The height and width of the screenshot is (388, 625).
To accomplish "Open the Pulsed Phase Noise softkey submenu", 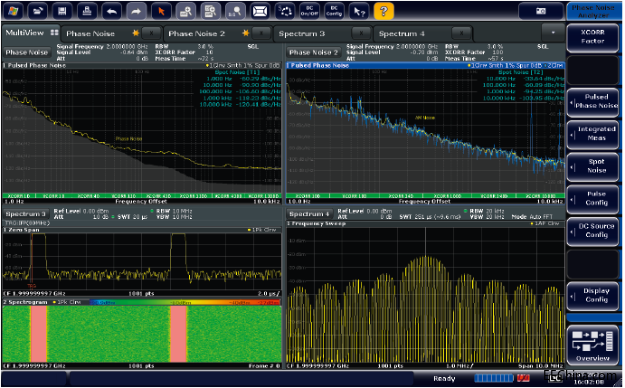I will [593, 101].
